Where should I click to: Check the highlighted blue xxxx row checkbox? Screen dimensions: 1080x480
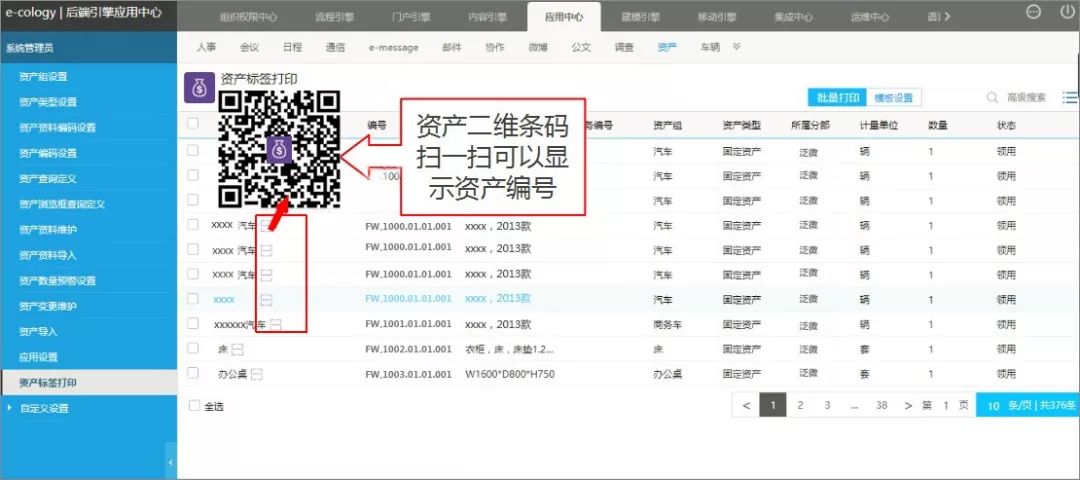click(x=193, y=299)
